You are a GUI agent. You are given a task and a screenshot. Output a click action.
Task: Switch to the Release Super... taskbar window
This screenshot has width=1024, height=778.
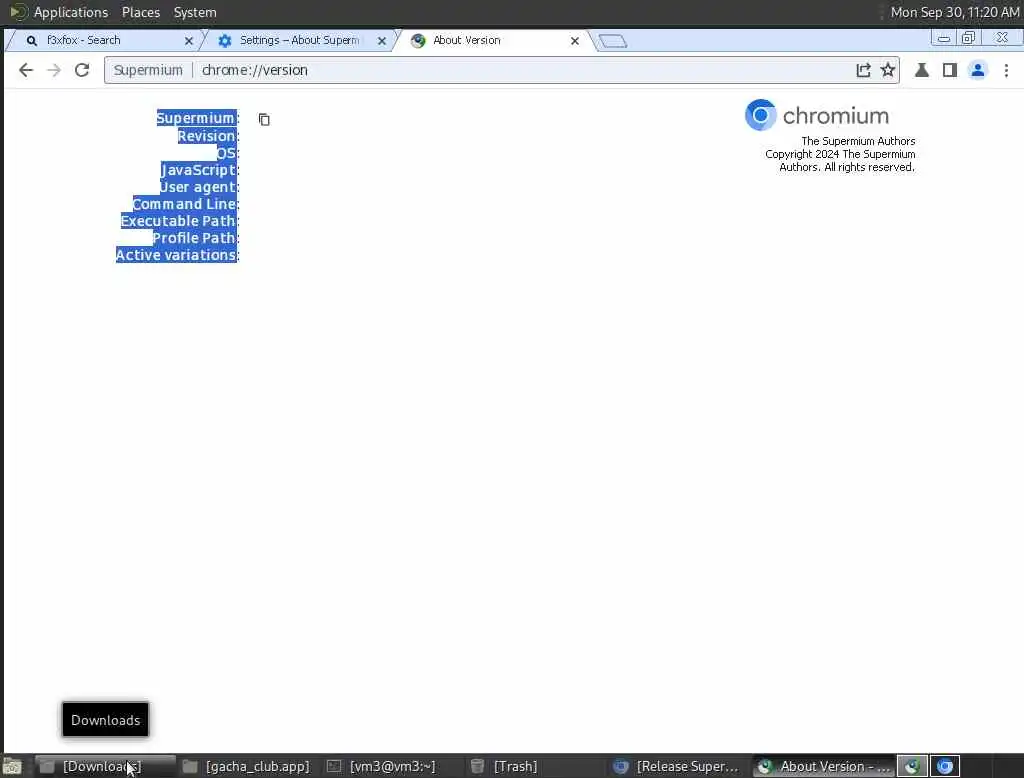[x=677, y=766]
